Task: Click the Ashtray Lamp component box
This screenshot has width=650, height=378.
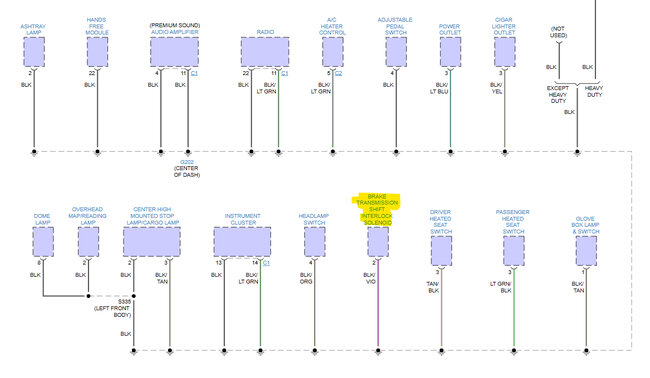Action: (34, 52)
